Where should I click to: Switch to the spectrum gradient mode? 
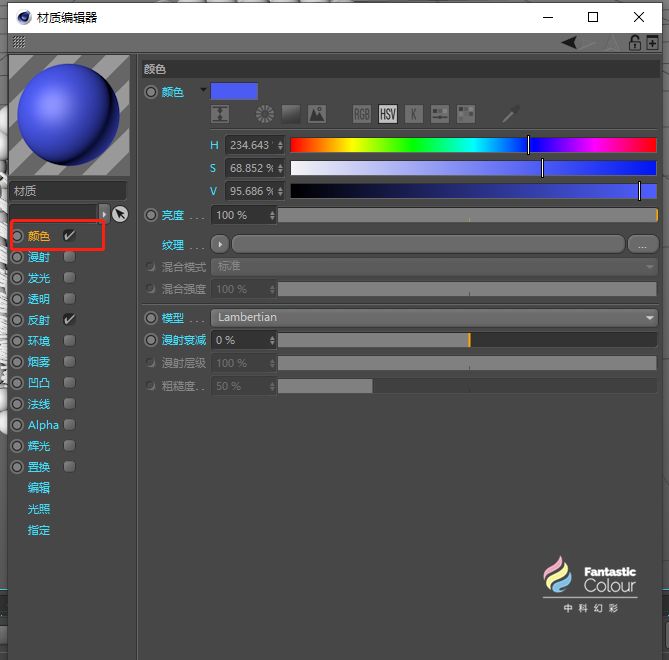click(291, 114)
